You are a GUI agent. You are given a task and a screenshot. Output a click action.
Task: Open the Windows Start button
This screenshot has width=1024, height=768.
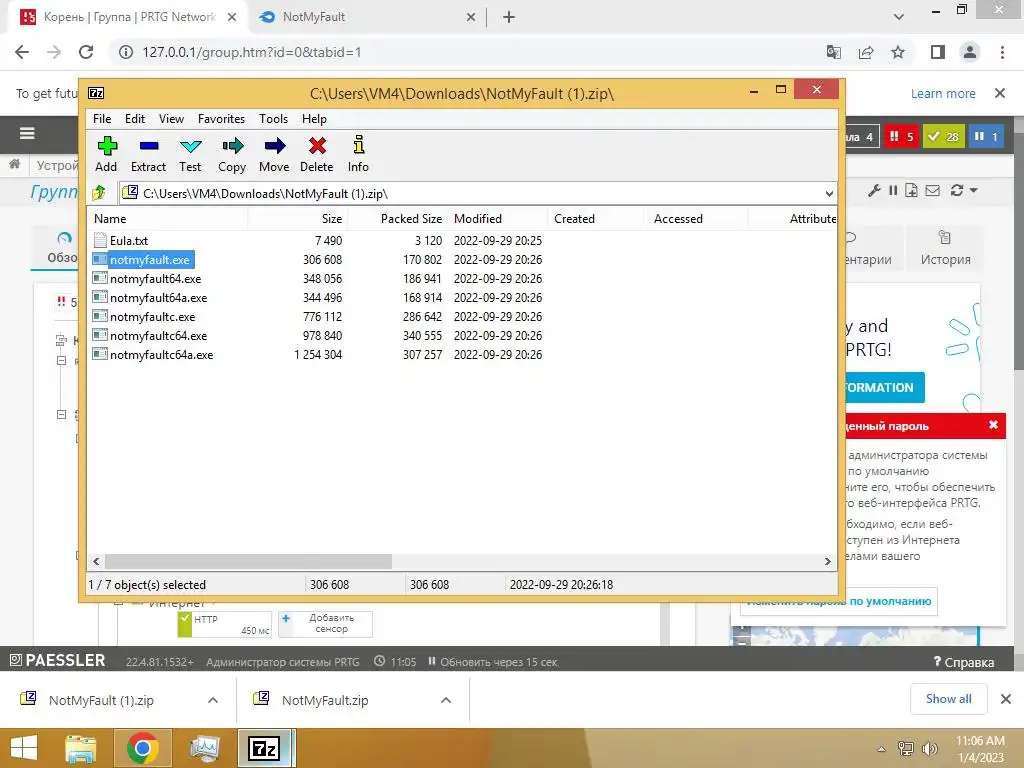pyautogui.click(x=24, y=748)
